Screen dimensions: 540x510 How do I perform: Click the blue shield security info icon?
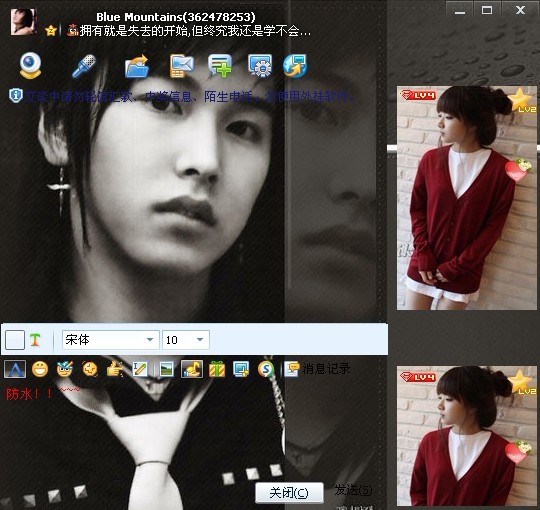coord(15,95)
